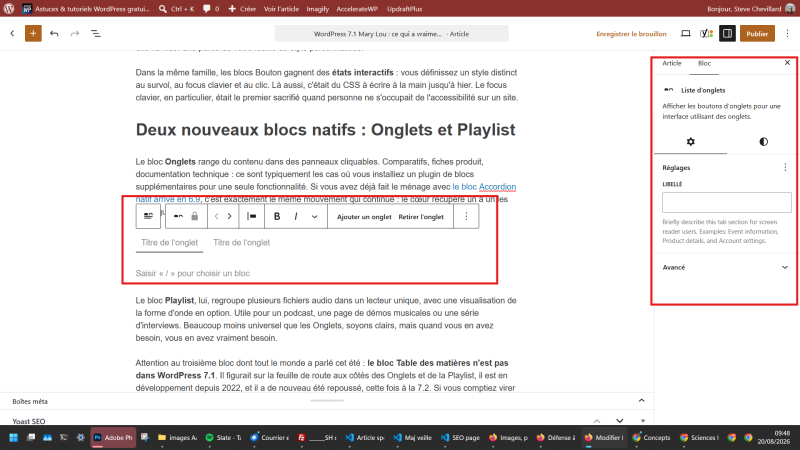Toggle italic formatting
Viewport: 800px width, 450px height.
point(296,216)
